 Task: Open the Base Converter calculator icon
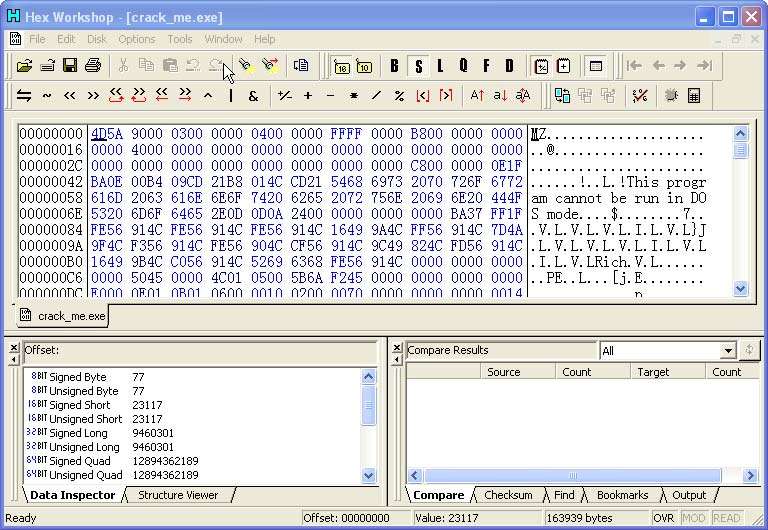[x=694, y=96]
